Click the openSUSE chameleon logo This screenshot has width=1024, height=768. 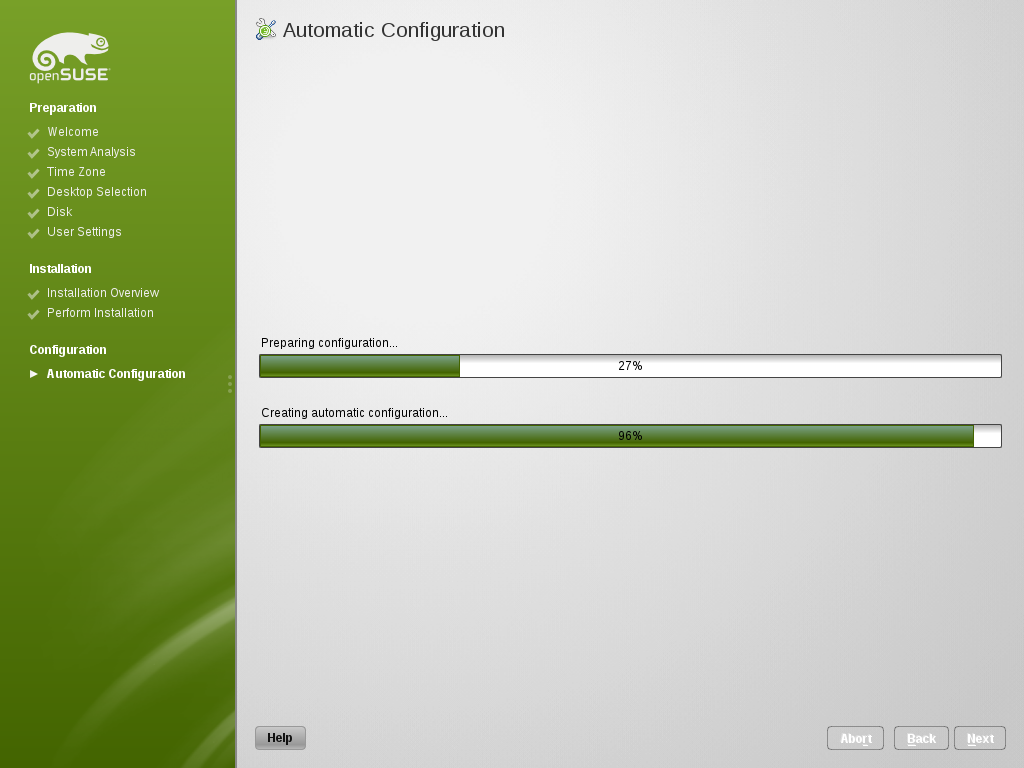70,57
